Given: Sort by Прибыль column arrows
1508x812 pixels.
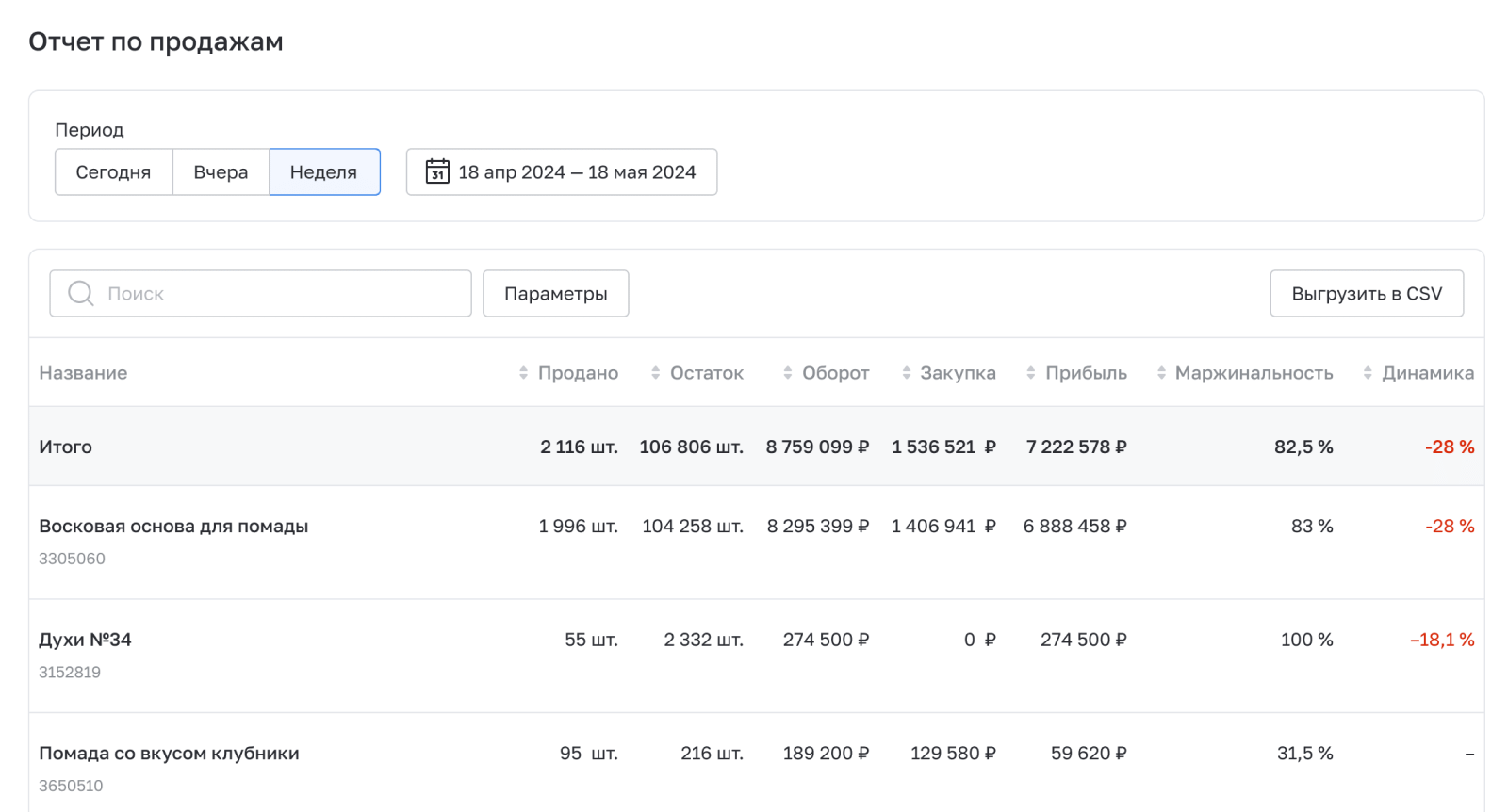Looking at the screenshot, I should pyautogui.click(x=1031, y=373).
